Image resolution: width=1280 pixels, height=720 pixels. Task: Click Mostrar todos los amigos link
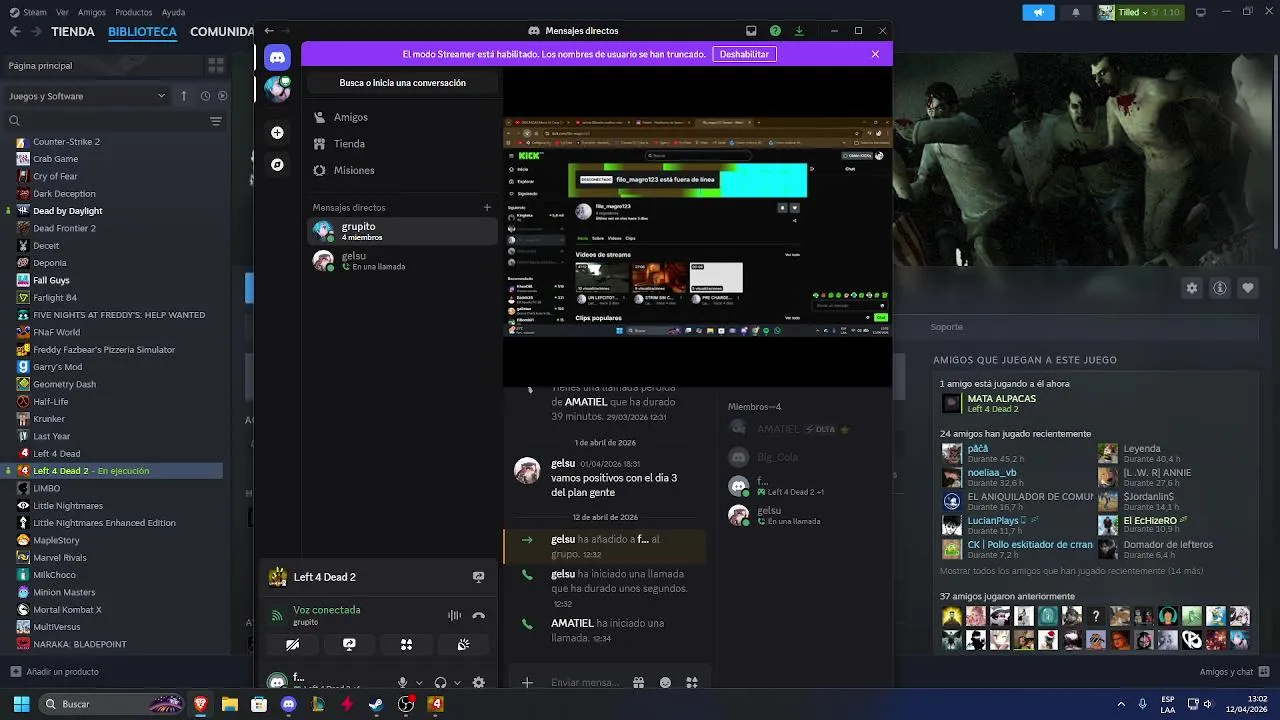tap(1071, 571)
